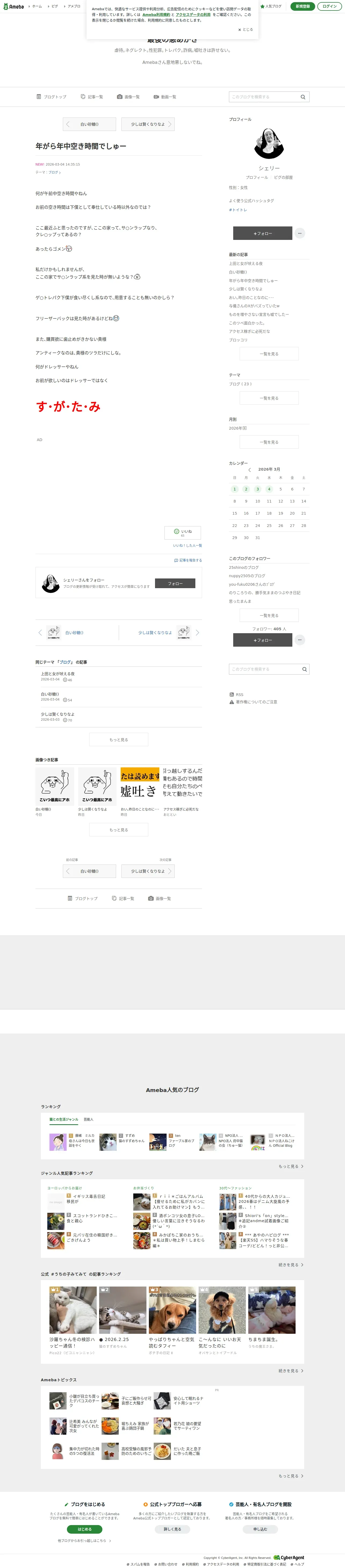Image resolution: width=345 pixels, height=1568 pixels.
Task: Open recent article ものを増やさない宣言も嘘でした―
Action: point(259,314)
